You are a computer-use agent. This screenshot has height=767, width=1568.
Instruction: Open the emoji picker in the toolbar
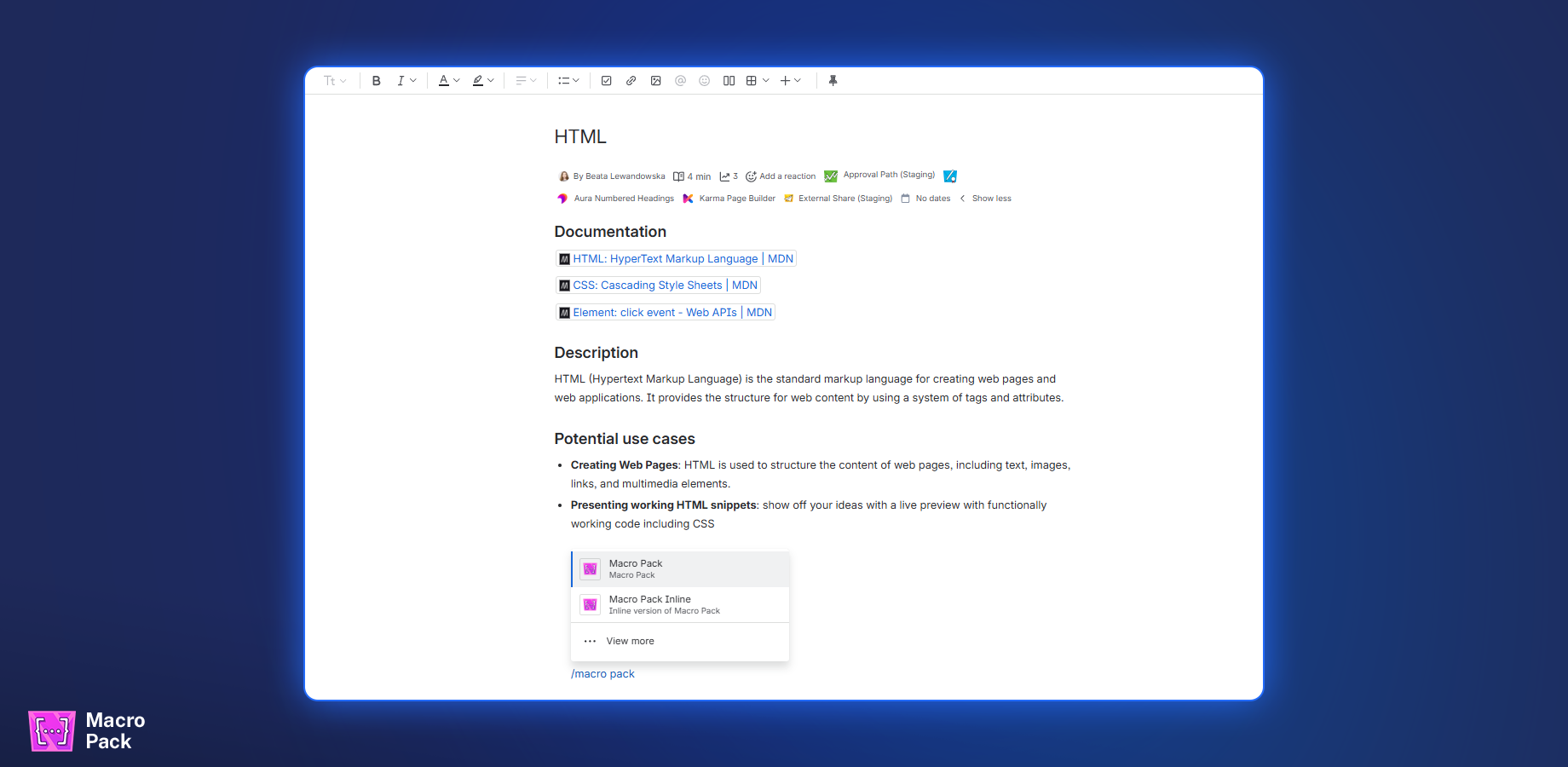tap(704, 81)
